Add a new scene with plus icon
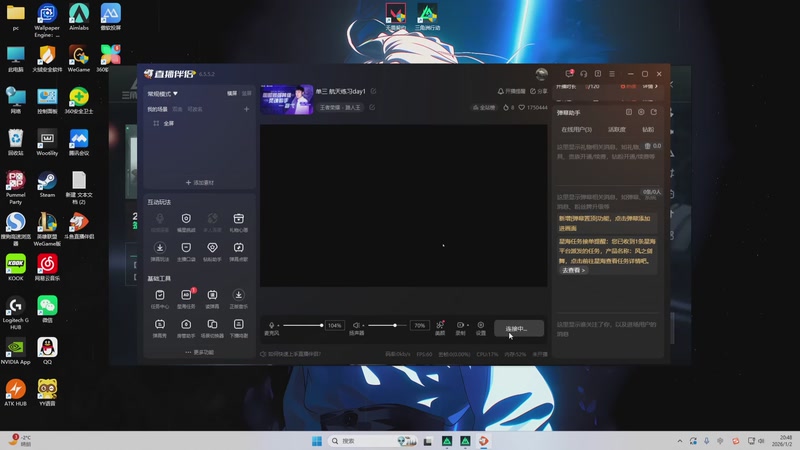 246,109
